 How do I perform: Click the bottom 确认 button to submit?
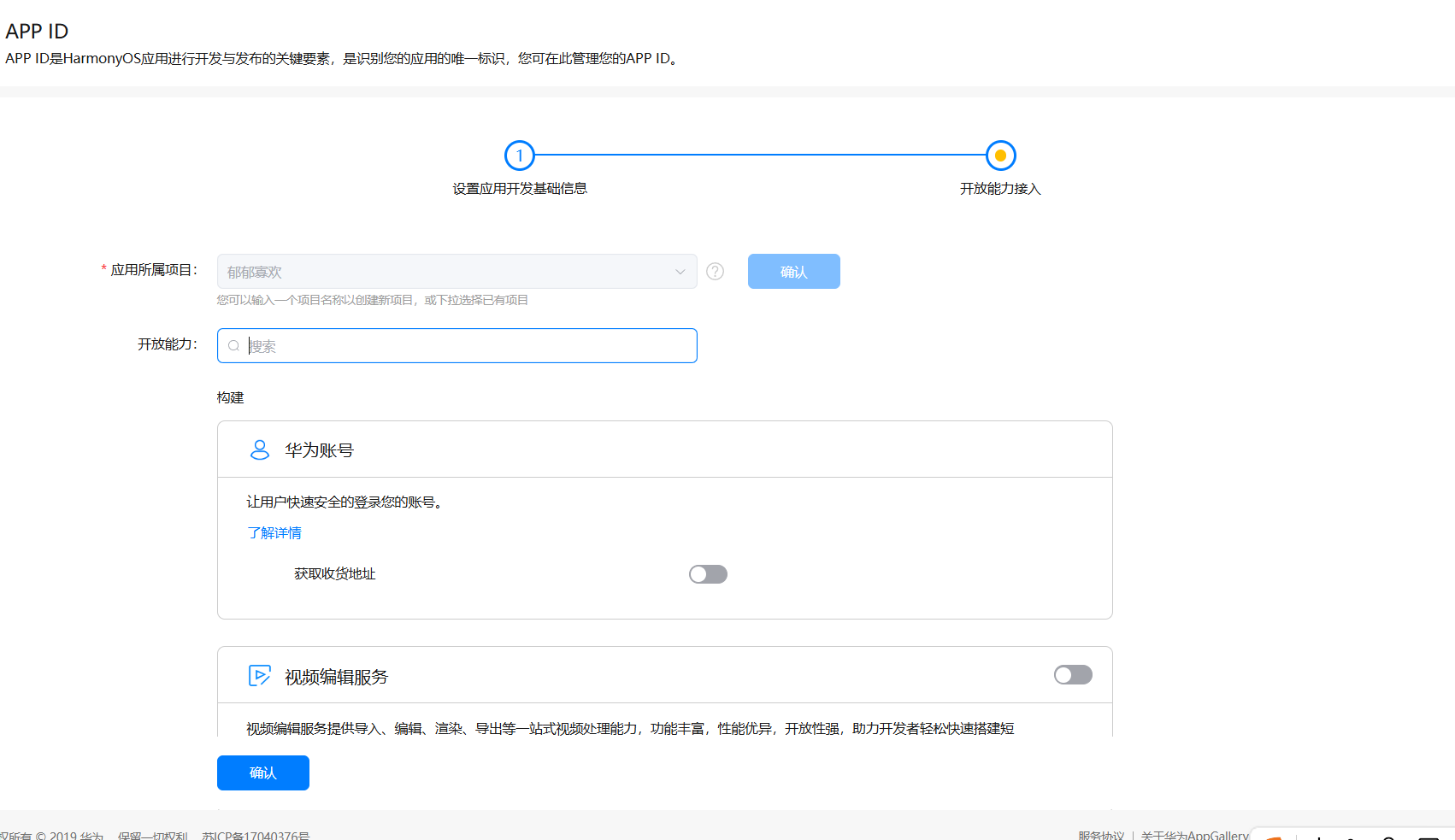[263, 773]
